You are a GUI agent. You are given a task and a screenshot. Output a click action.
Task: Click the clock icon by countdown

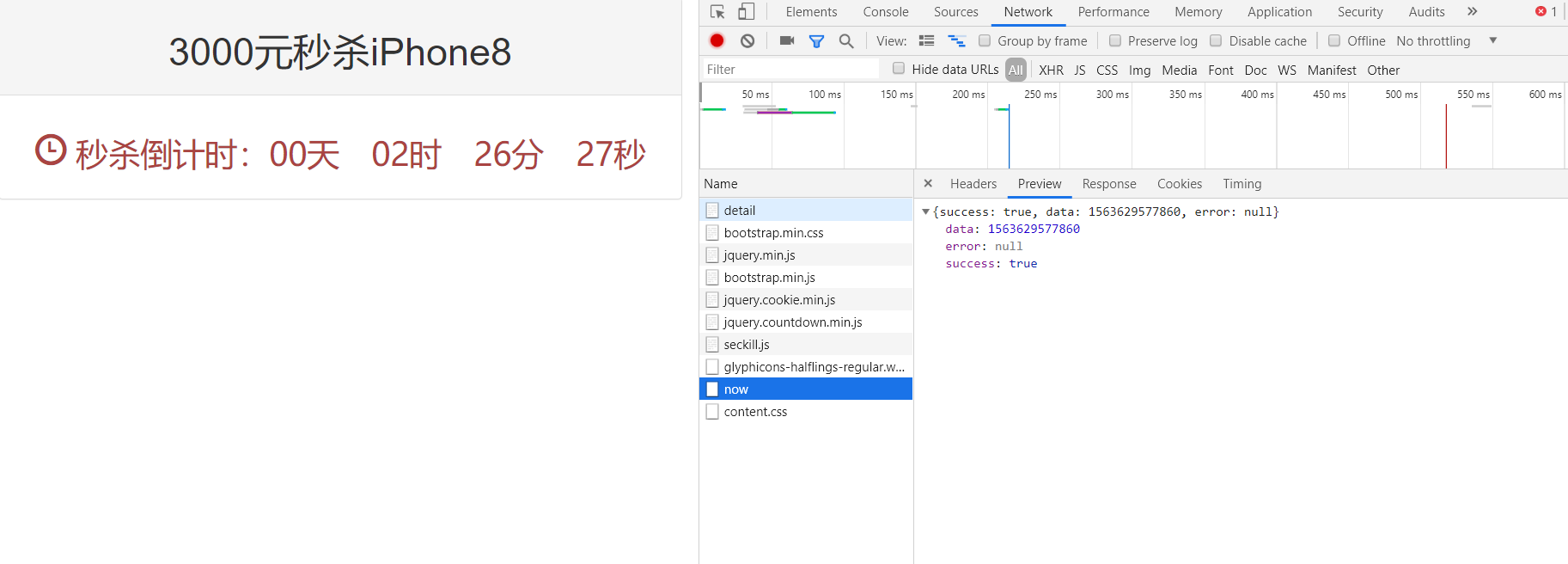coord(51,150)
